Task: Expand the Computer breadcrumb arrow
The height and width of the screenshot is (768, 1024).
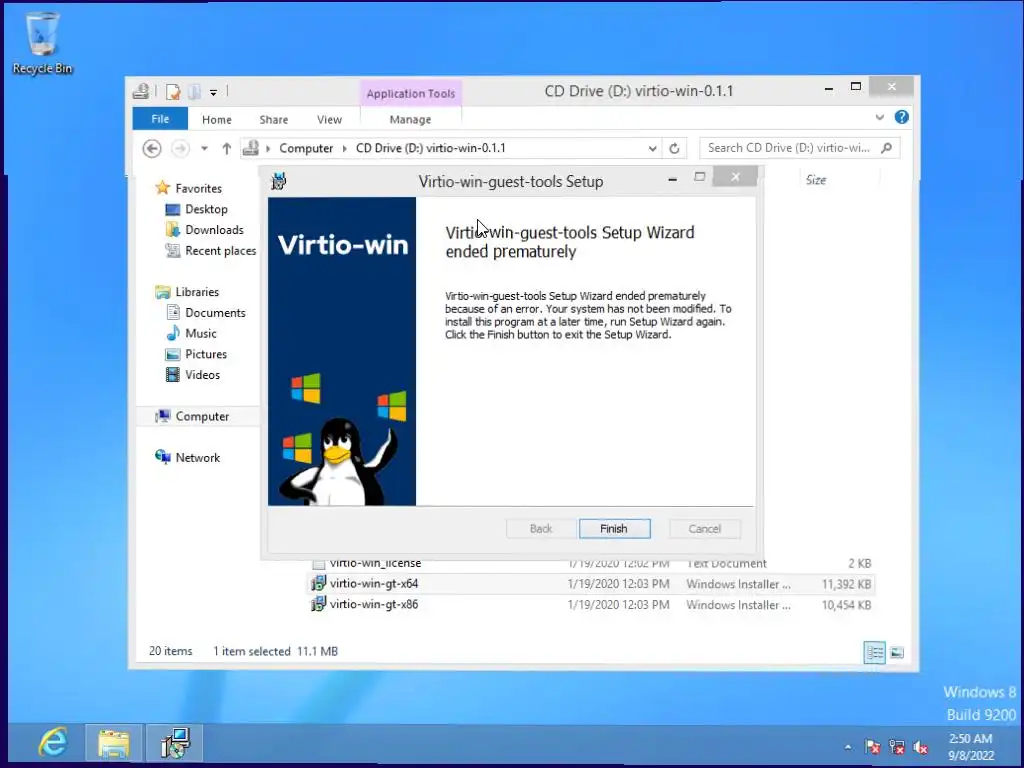Action: (344, 148)
